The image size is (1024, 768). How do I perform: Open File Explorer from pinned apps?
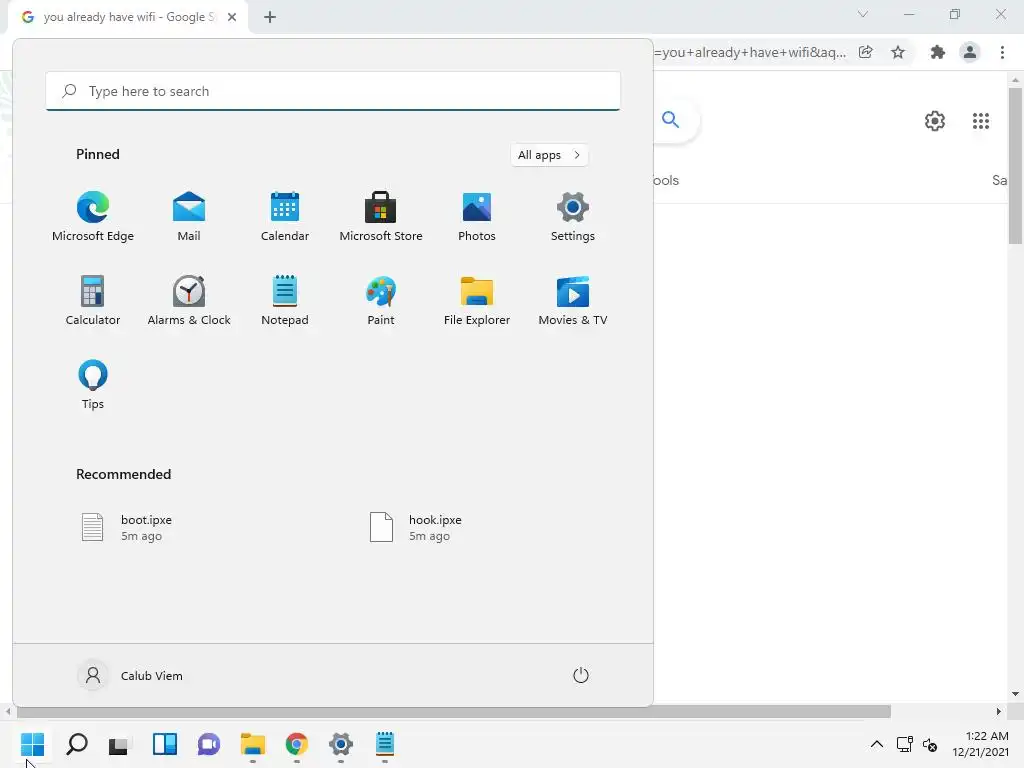pyautogui.click(x=477, y=300)
